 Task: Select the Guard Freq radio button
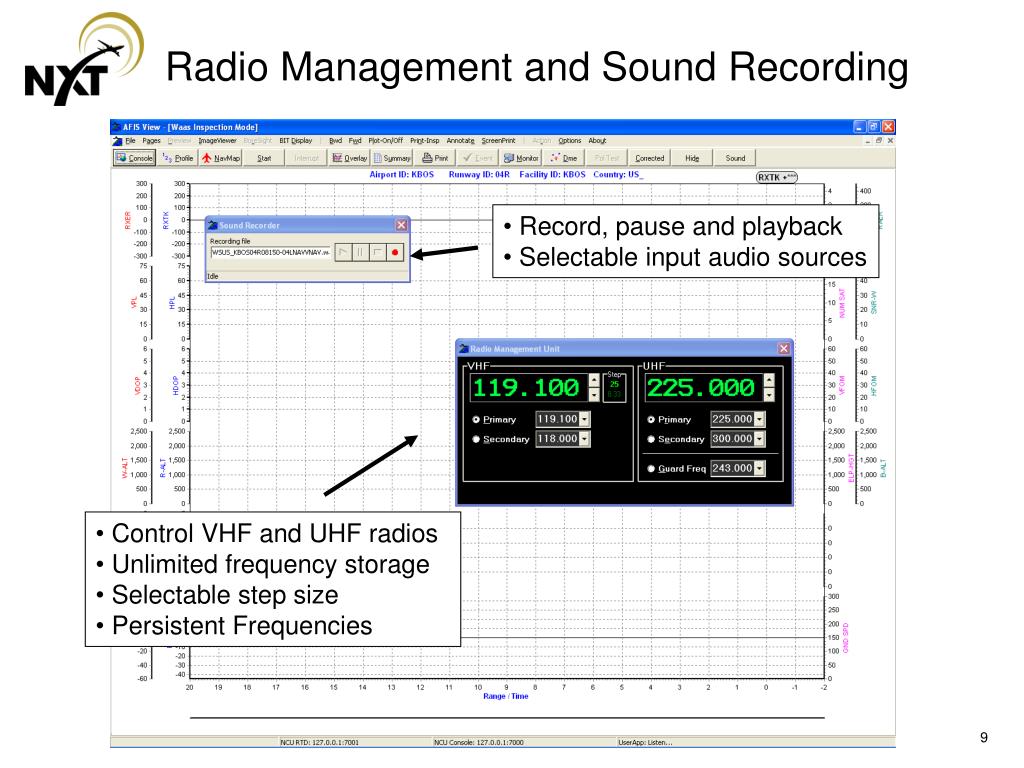click(x=651, y=468)
